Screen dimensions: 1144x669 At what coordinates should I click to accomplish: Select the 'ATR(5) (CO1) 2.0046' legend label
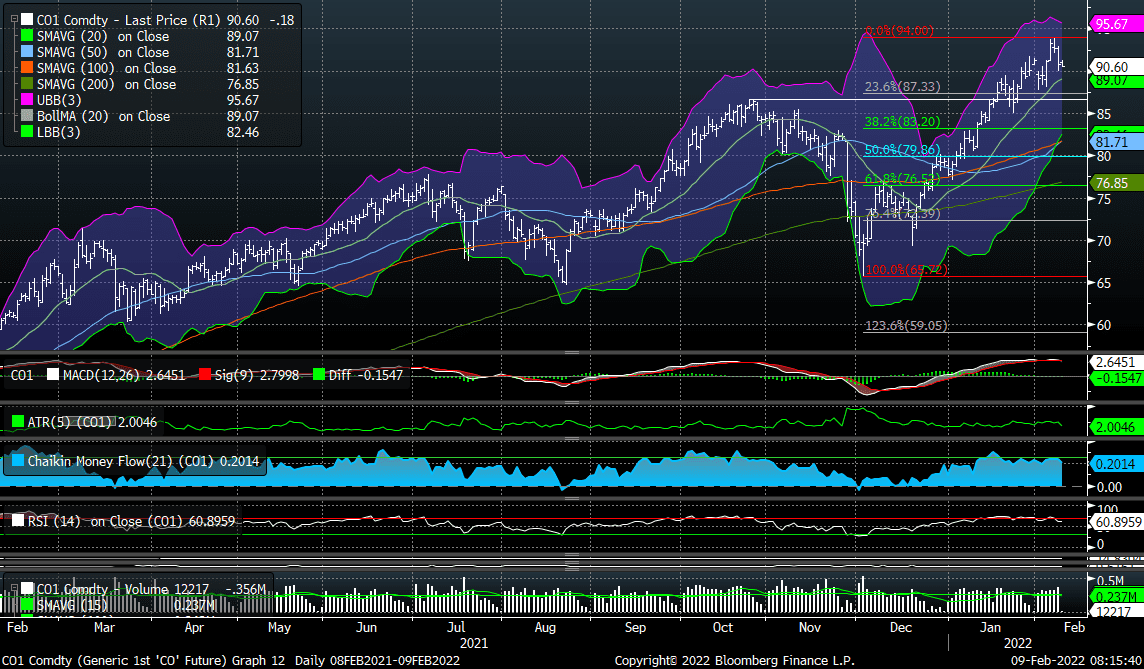pyautogui.click(x=92, y=422)
